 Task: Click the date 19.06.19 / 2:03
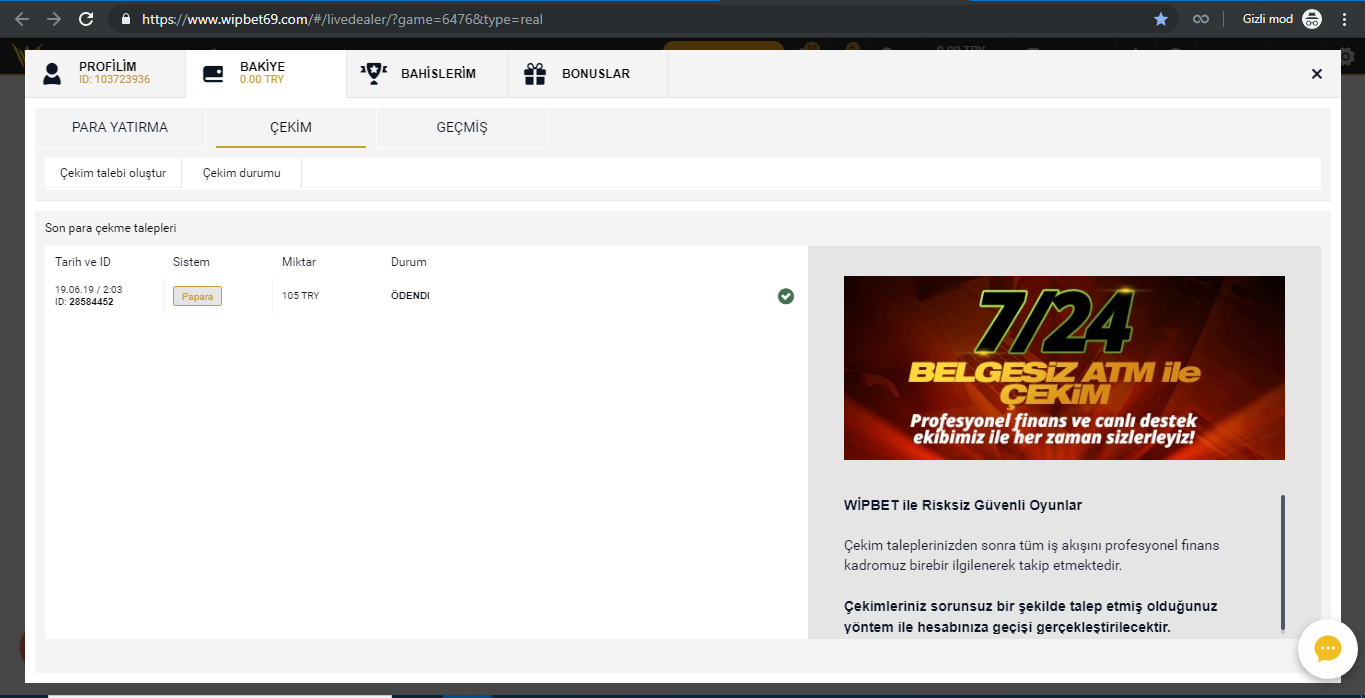pyautogui.click(x=89, y=290)
